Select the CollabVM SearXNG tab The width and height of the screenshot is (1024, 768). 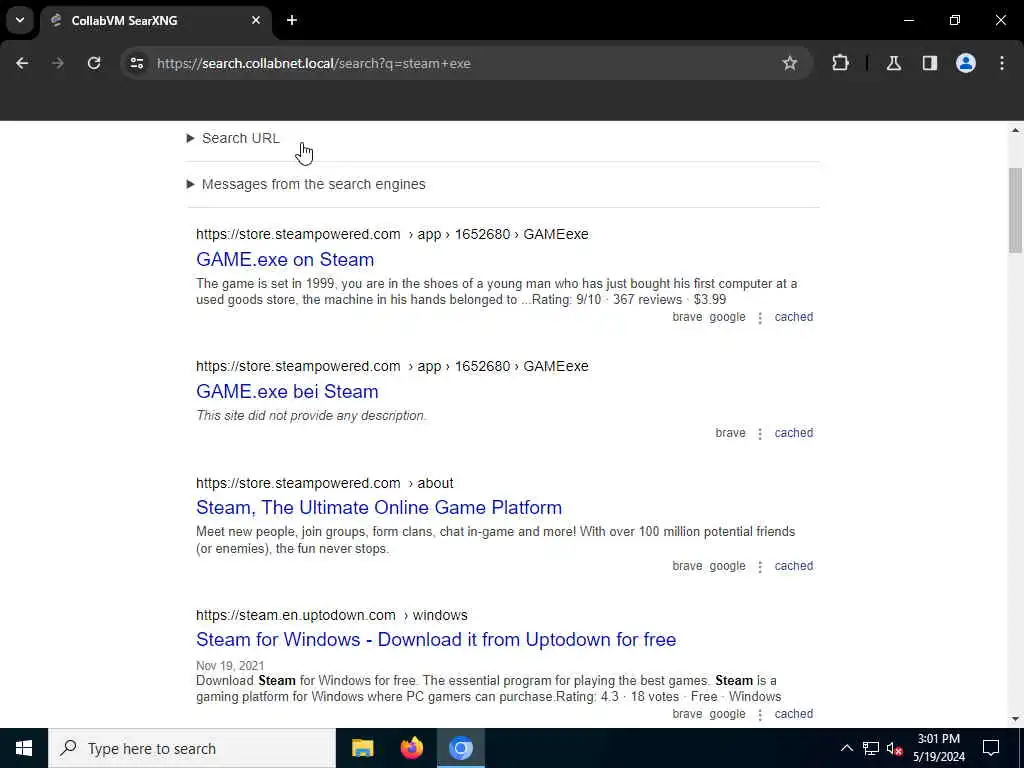coord(155,20)
